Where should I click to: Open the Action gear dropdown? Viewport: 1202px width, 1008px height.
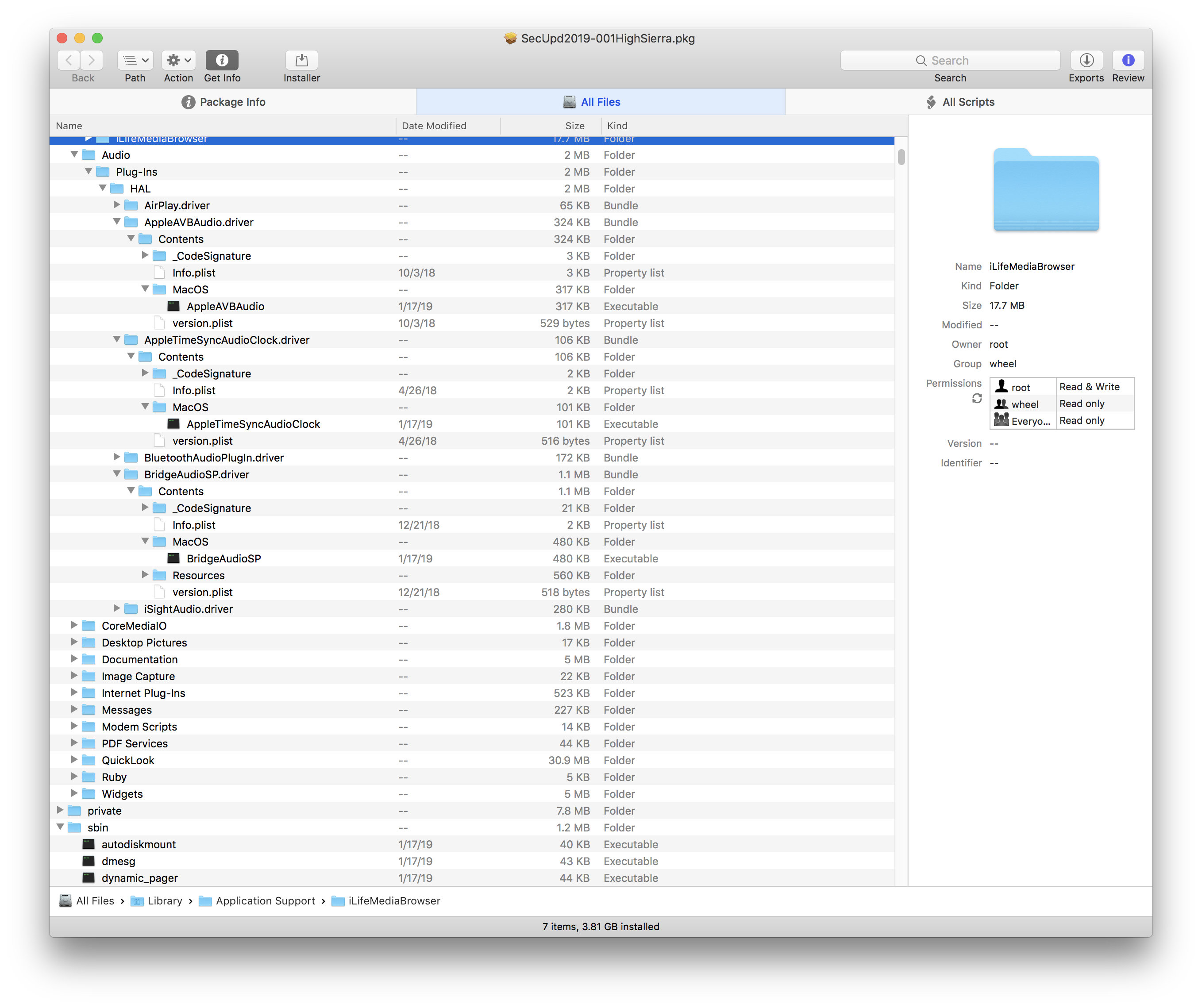tap(179, 60)
